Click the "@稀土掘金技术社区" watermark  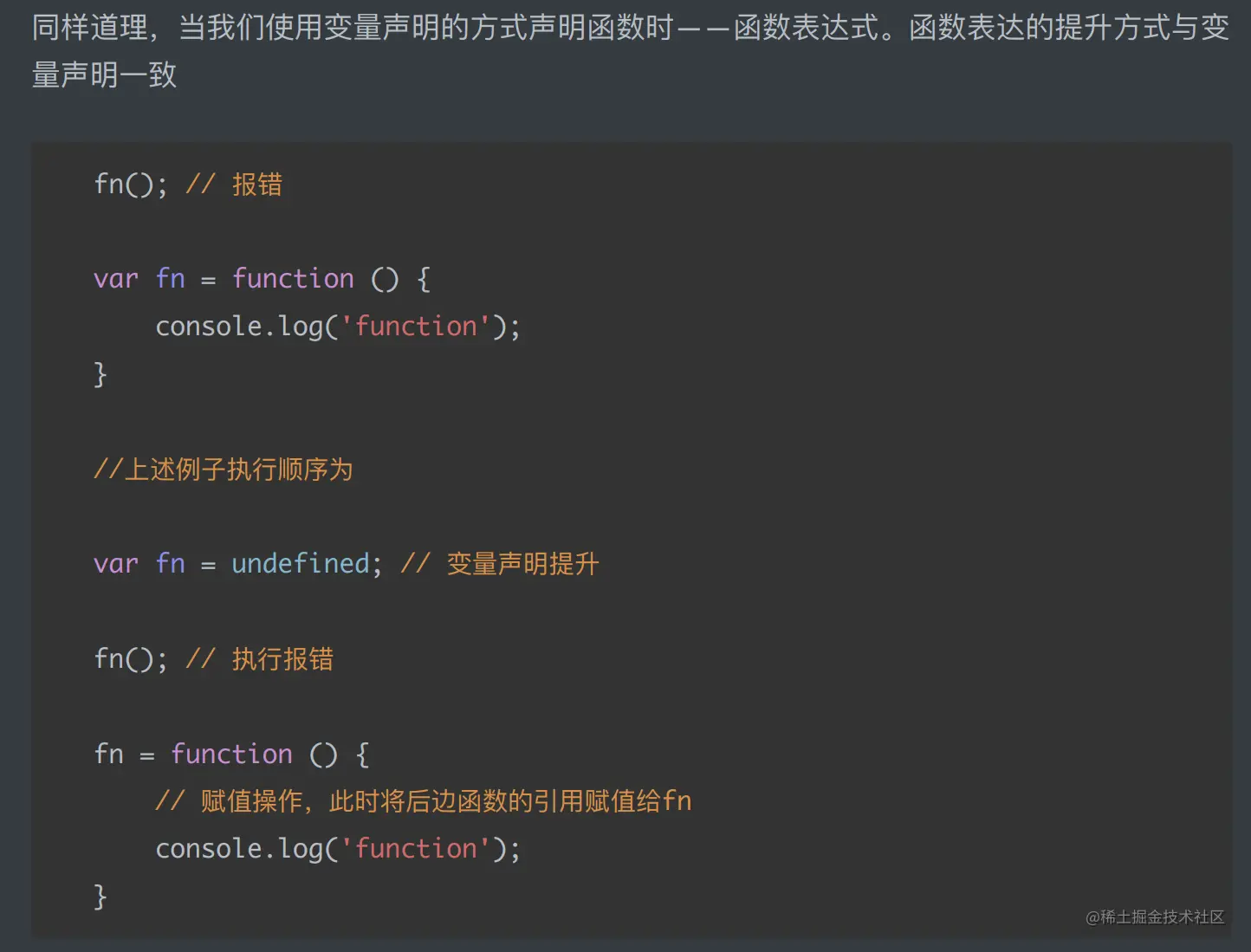coord(1154,916)
